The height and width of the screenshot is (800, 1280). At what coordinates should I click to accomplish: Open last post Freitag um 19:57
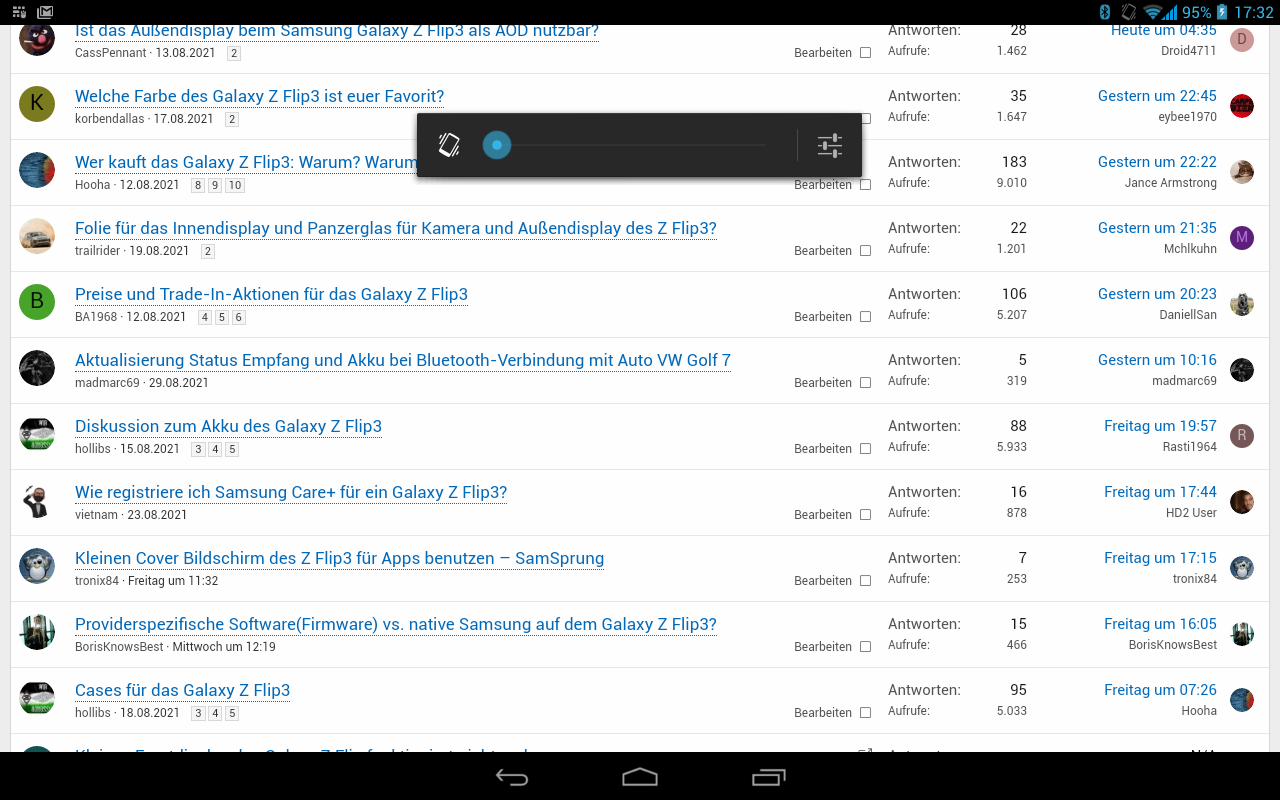(x=1160, y=426)
